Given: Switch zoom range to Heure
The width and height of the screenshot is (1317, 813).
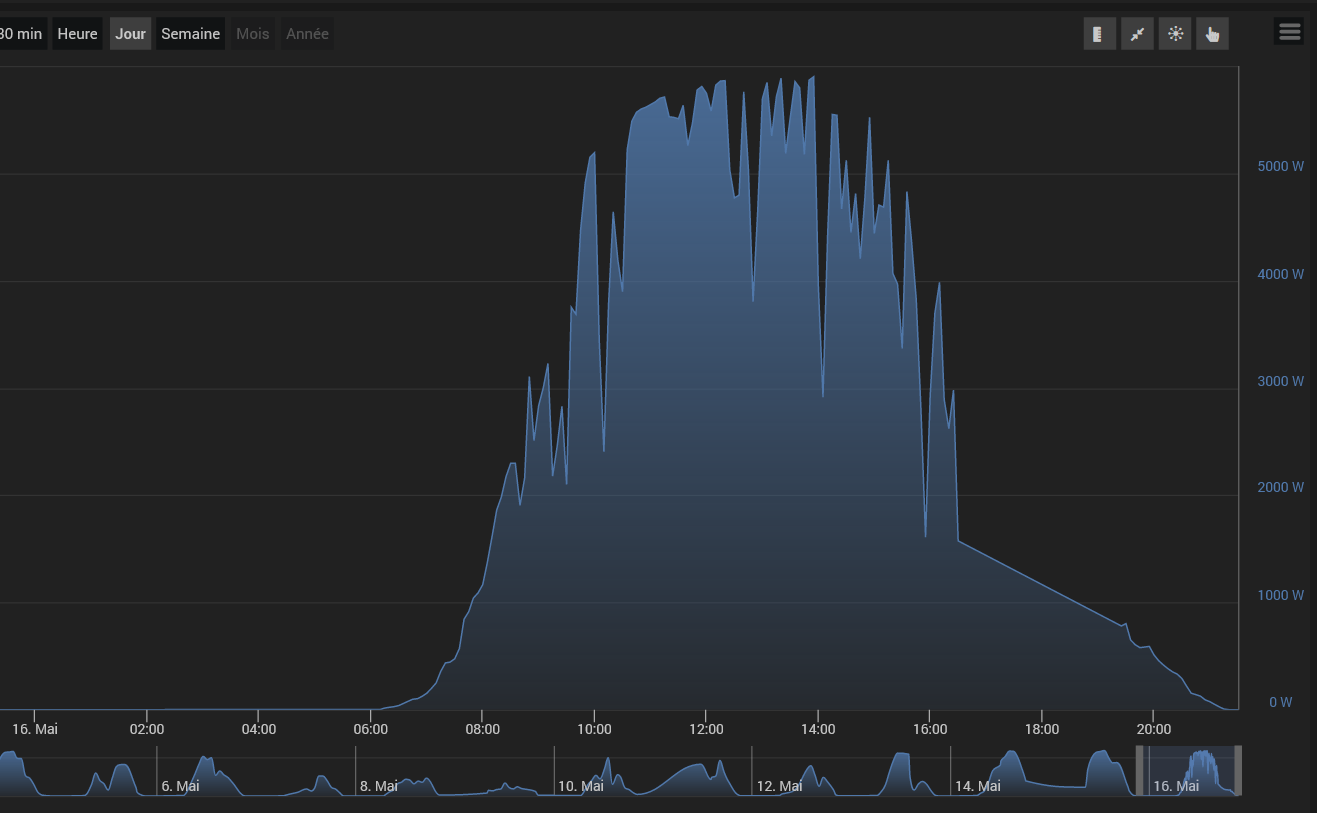Looking at the screenshot, I should tap(77, 34).
